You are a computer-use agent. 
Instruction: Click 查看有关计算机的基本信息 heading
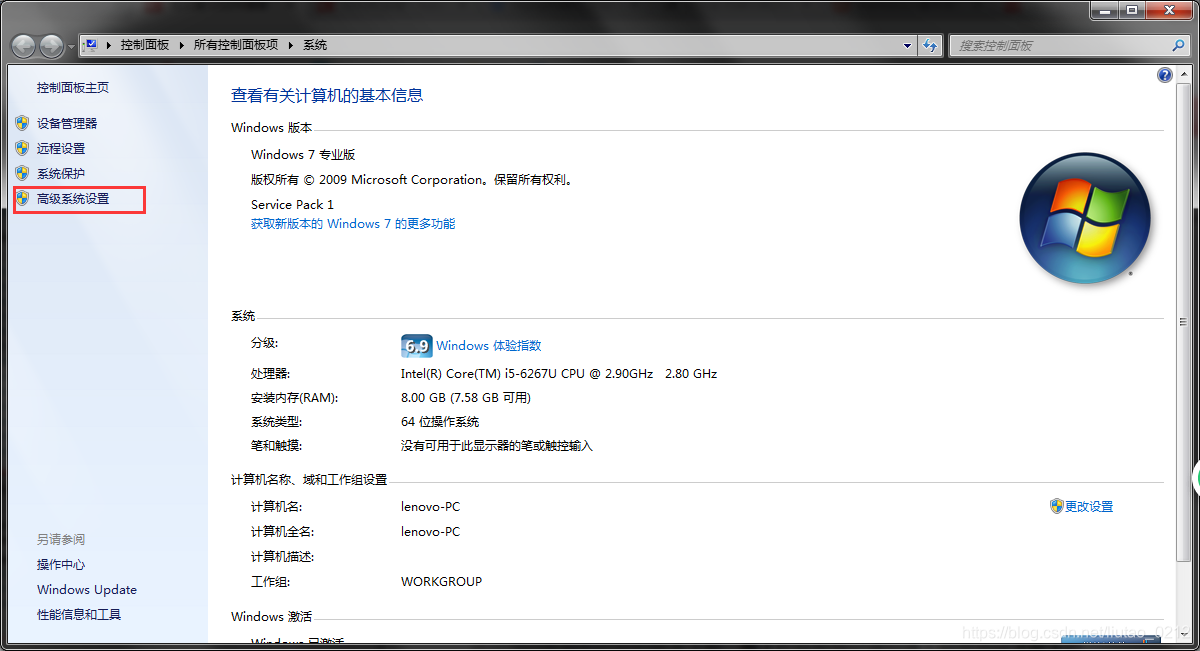click(327, 96)
